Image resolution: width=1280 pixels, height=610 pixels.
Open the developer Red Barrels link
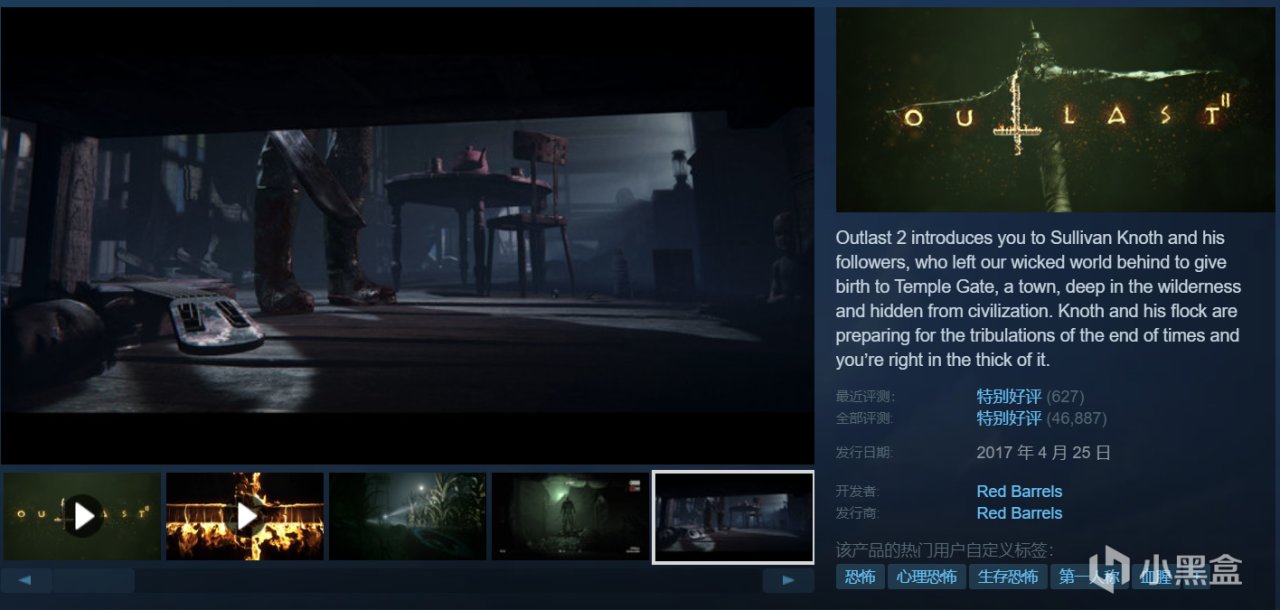tap(1019, 491)
